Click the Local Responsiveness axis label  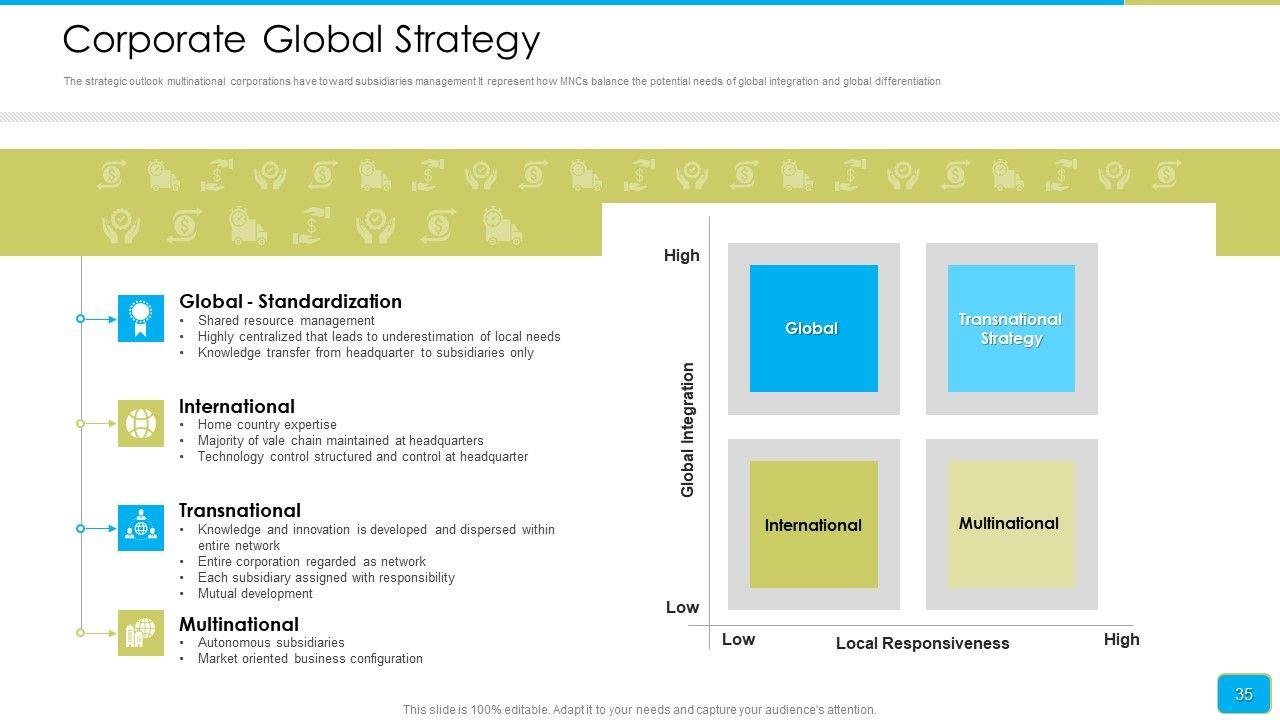pyautogui.click(x=923, y=643)
